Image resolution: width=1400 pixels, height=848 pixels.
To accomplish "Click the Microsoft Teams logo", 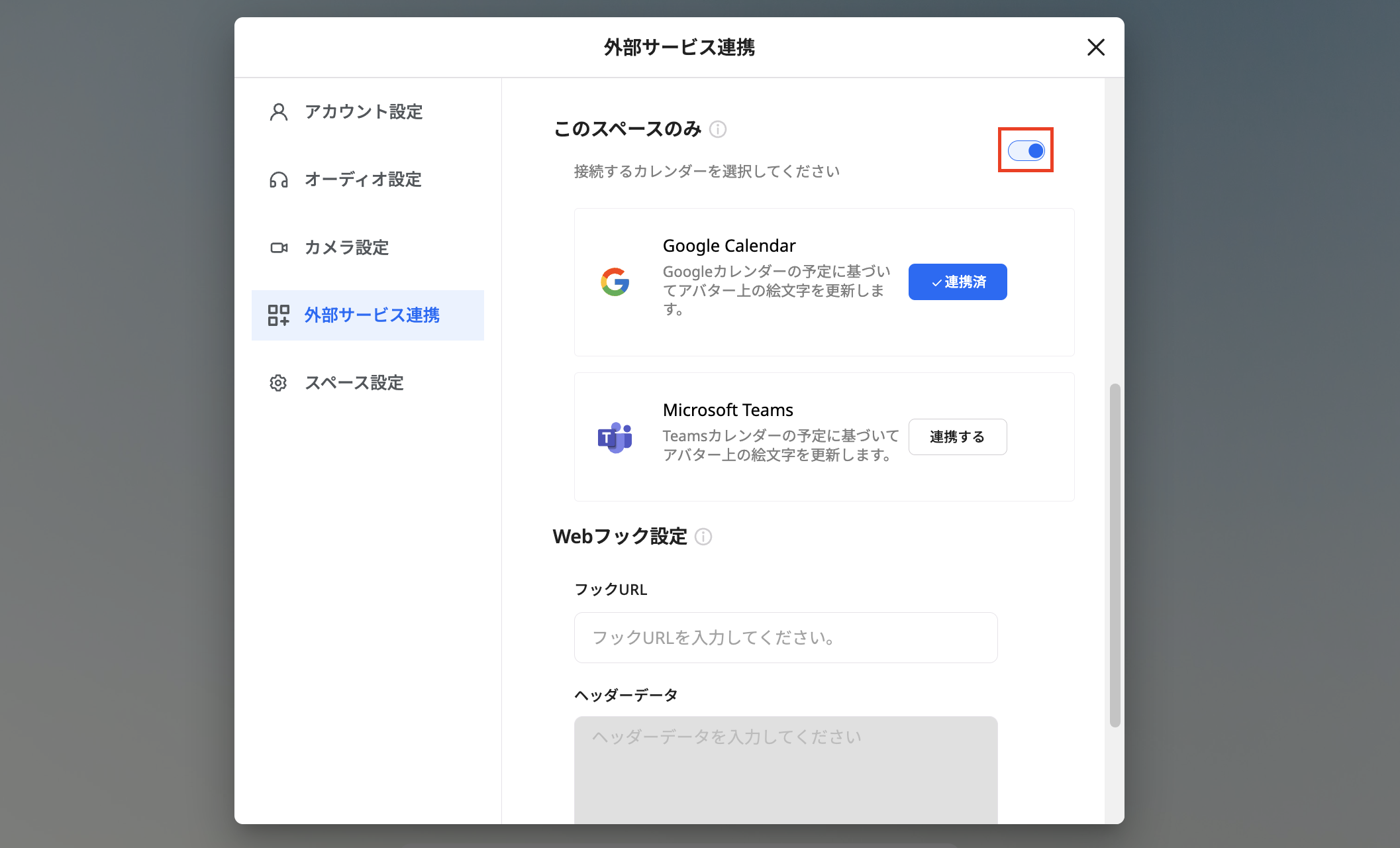I will 615,437.
